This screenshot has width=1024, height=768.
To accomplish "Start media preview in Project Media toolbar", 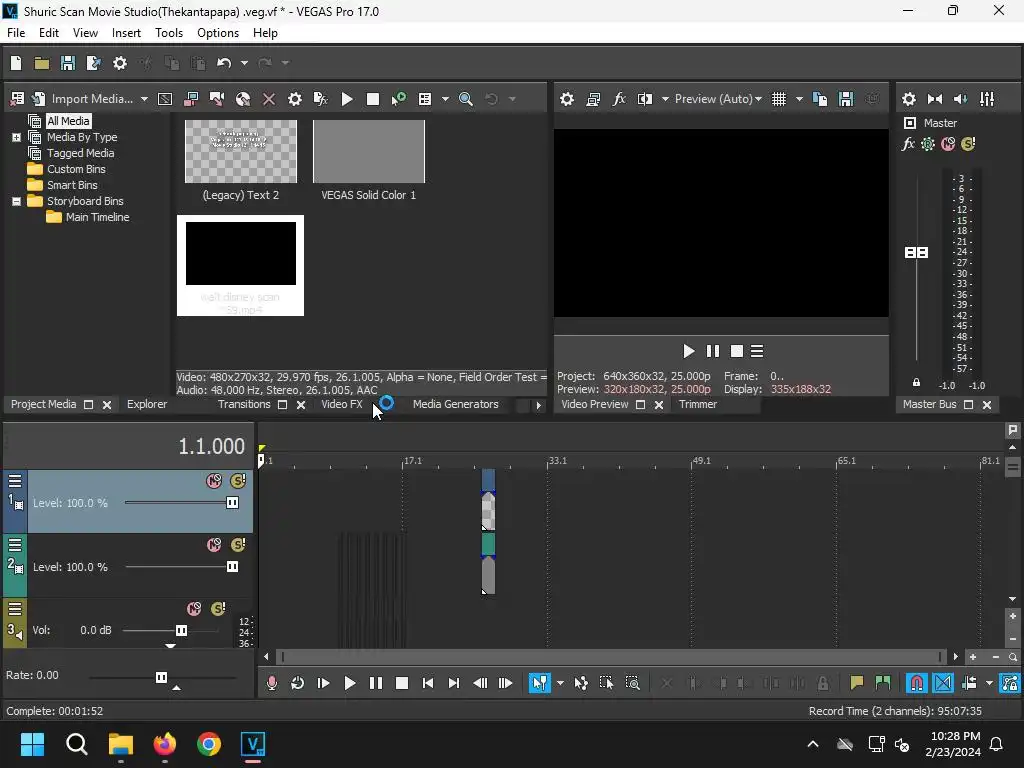I will tap(347, 99).
